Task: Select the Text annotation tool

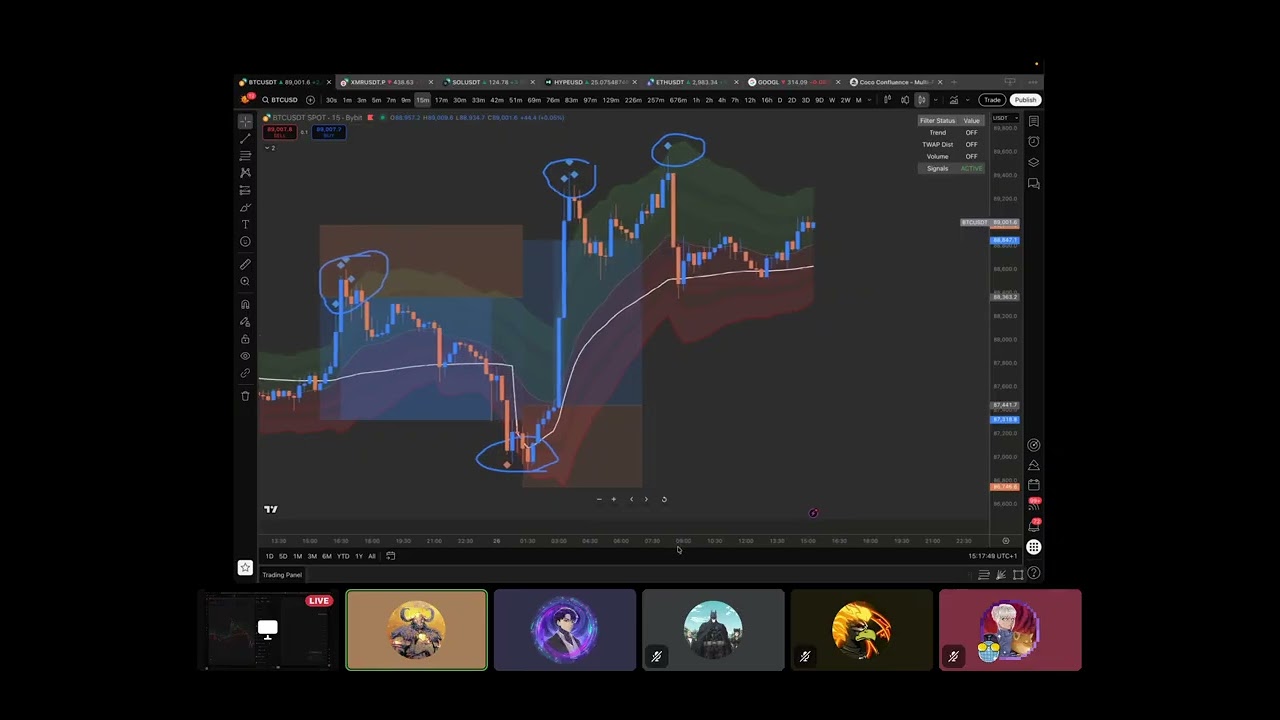Action: coord(245,224)
